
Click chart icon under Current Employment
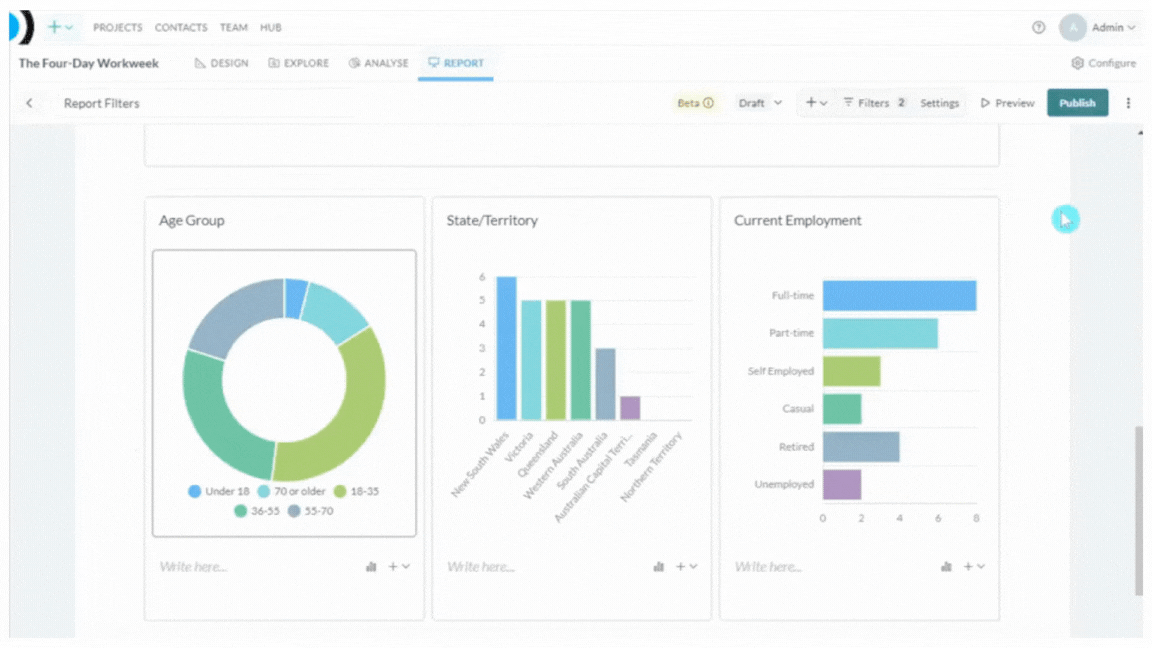click(946, 566)
